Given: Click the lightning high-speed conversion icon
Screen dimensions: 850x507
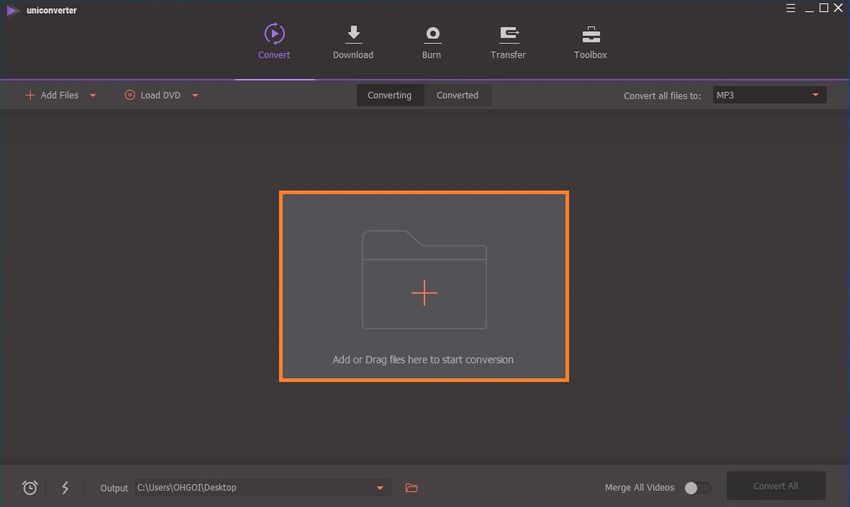Looking at the screenshot, I should pos(66,487).
